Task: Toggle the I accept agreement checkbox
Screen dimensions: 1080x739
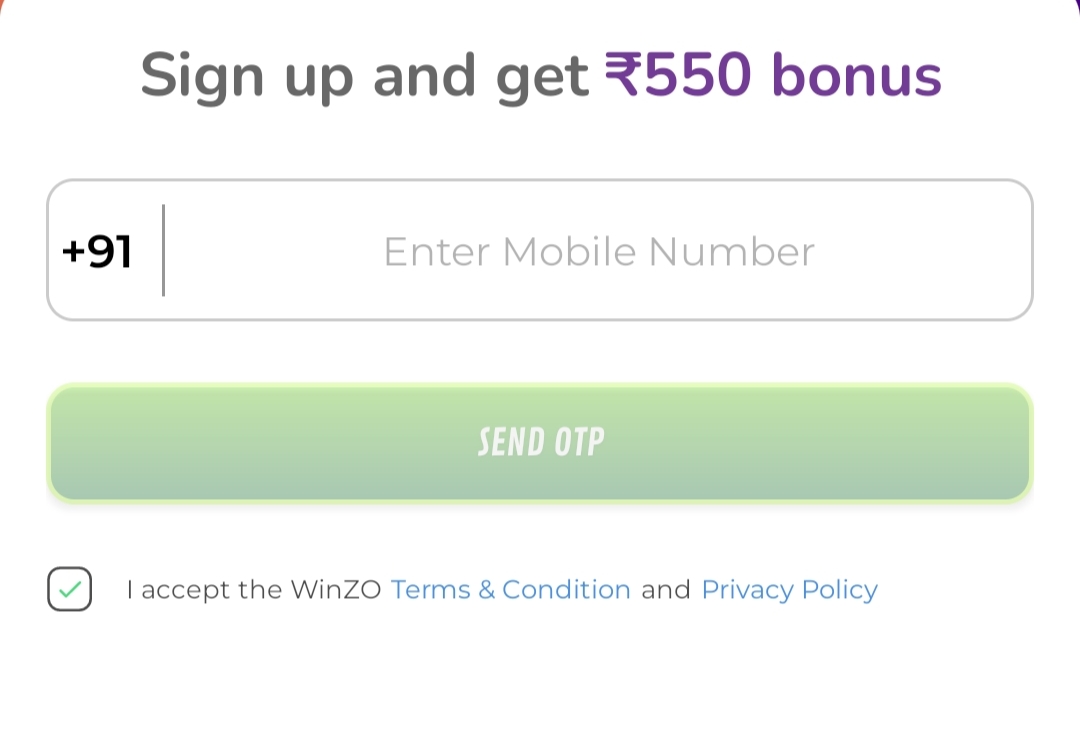Action: tap(70, 589)
